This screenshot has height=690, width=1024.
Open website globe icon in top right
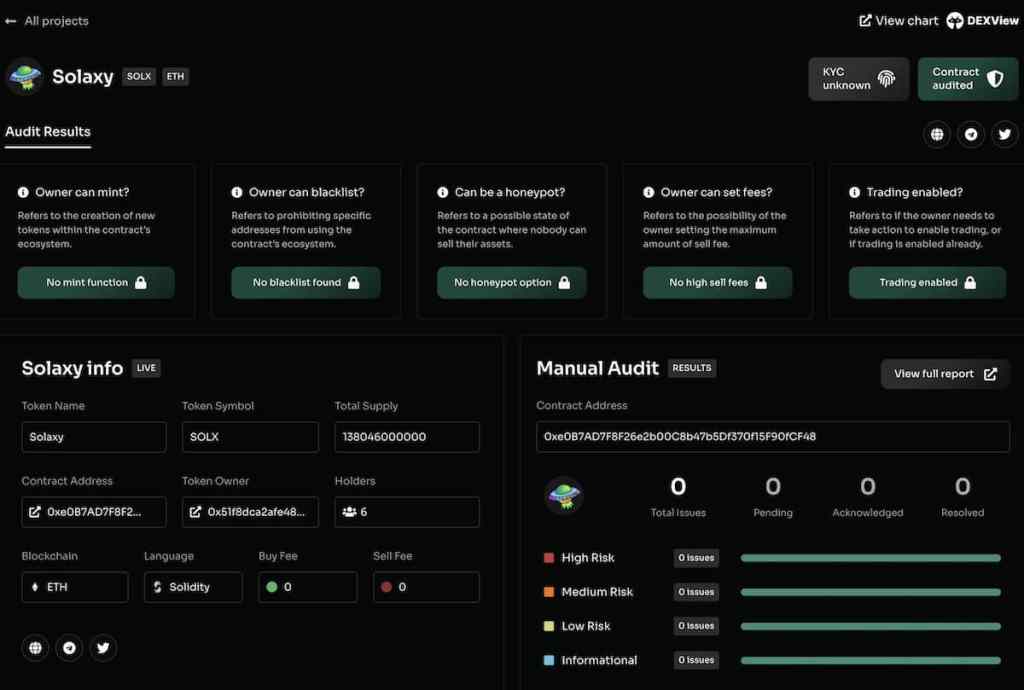coord(937,134)
